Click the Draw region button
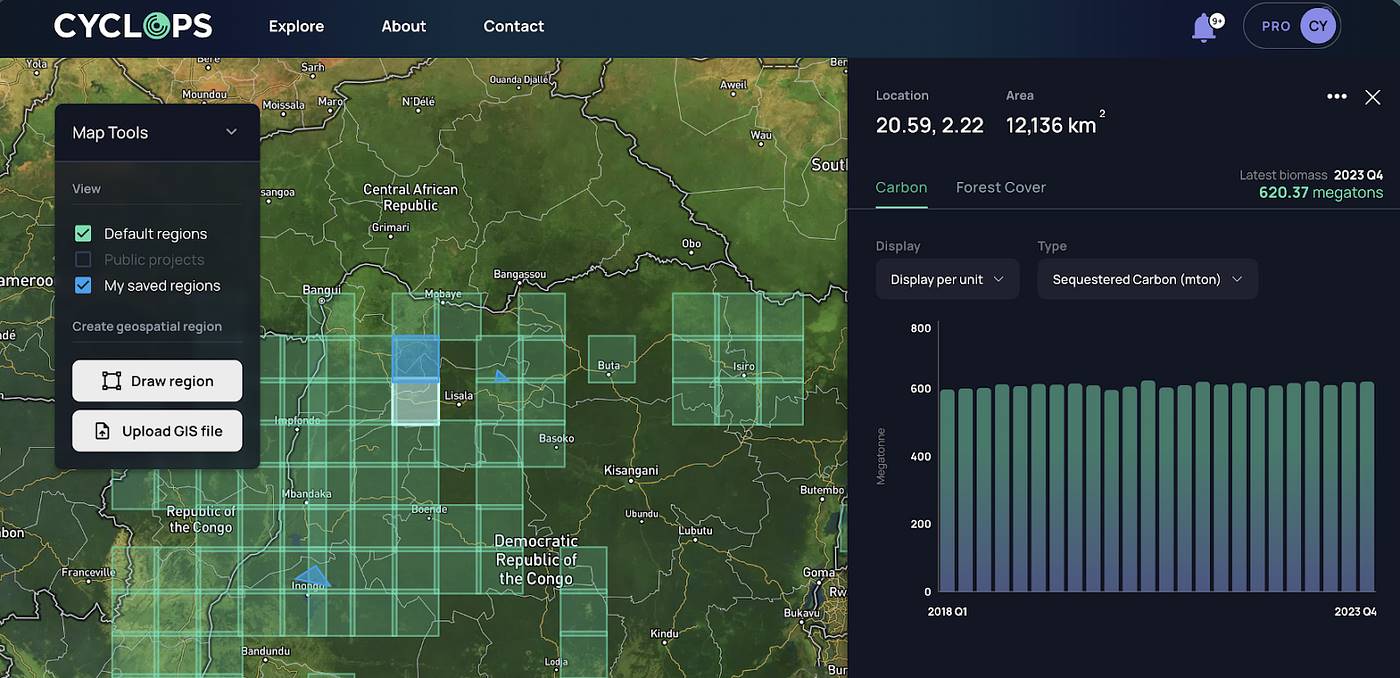Viewport: 1400px width, 678px height. click(157, 381)
